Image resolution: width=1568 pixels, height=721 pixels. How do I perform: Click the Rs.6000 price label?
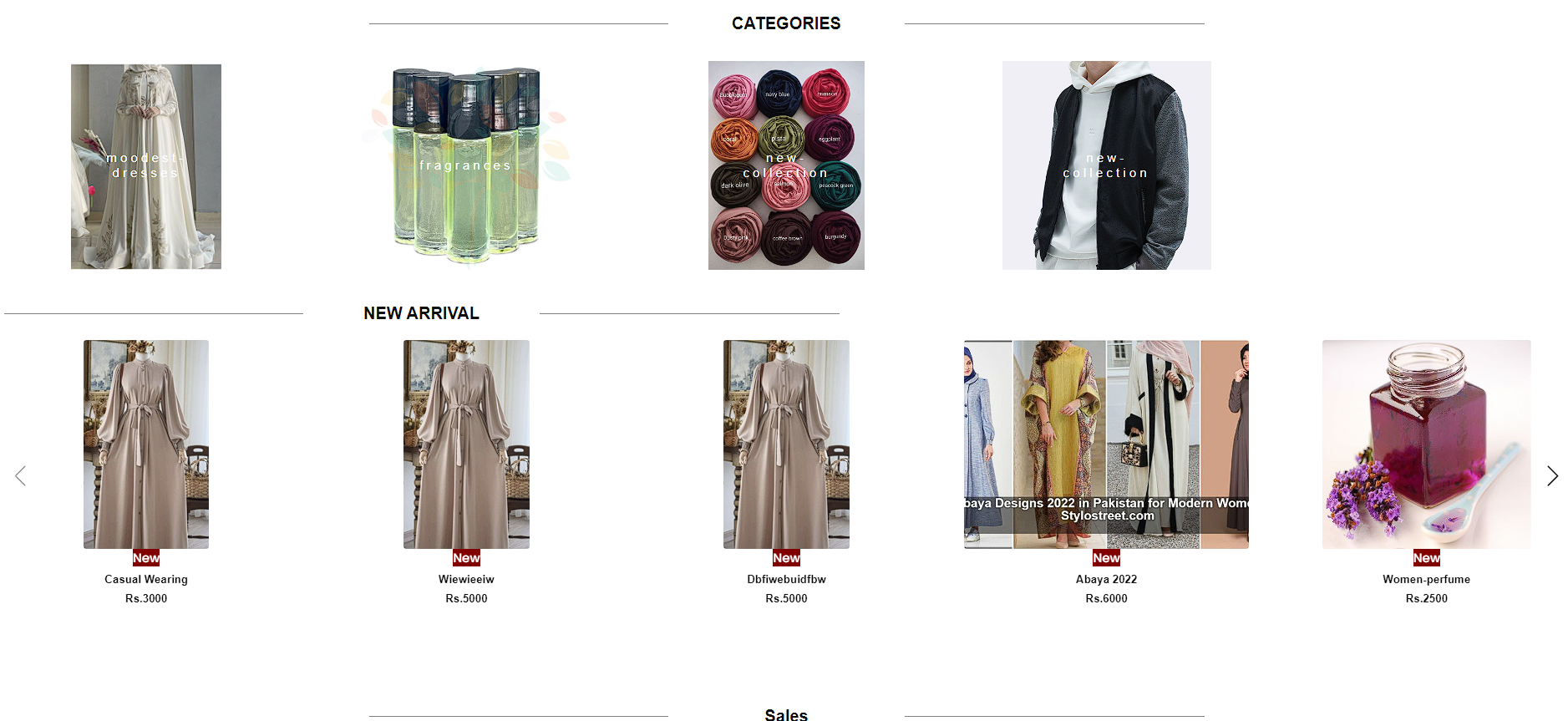pos(1106,598)
